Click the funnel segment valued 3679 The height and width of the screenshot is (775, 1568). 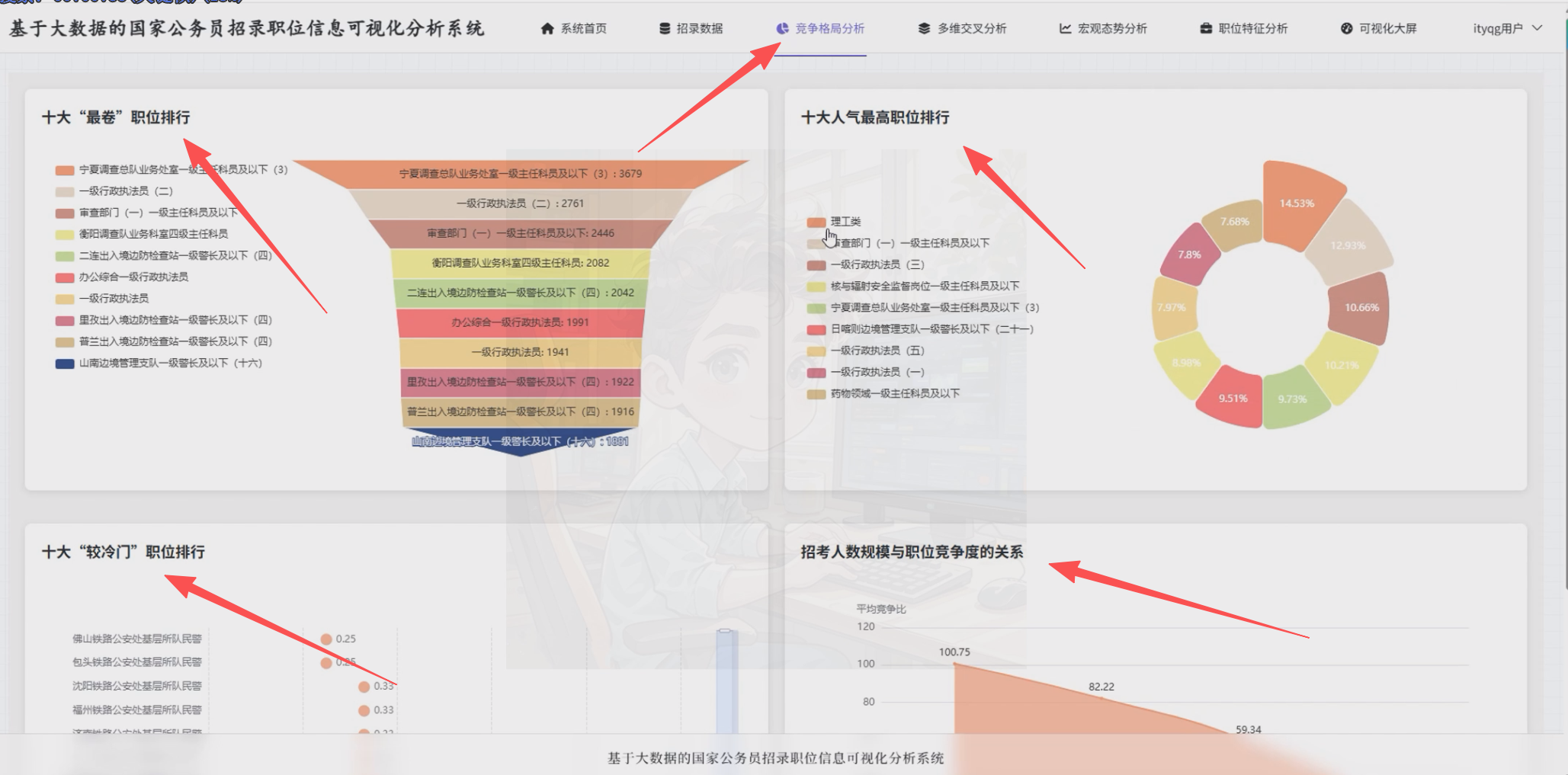click(521, 174)
